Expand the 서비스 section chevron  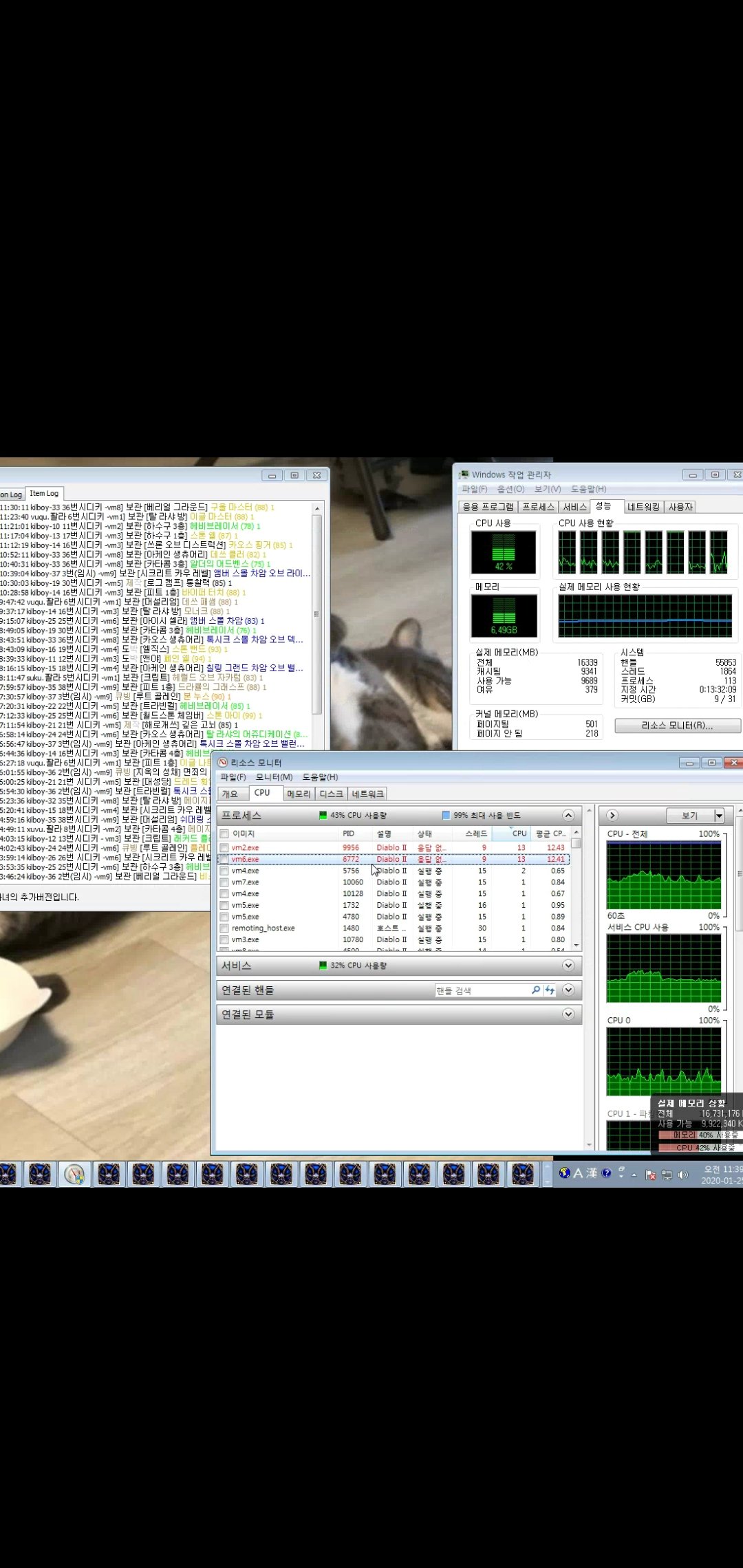[x=568, y=966]
